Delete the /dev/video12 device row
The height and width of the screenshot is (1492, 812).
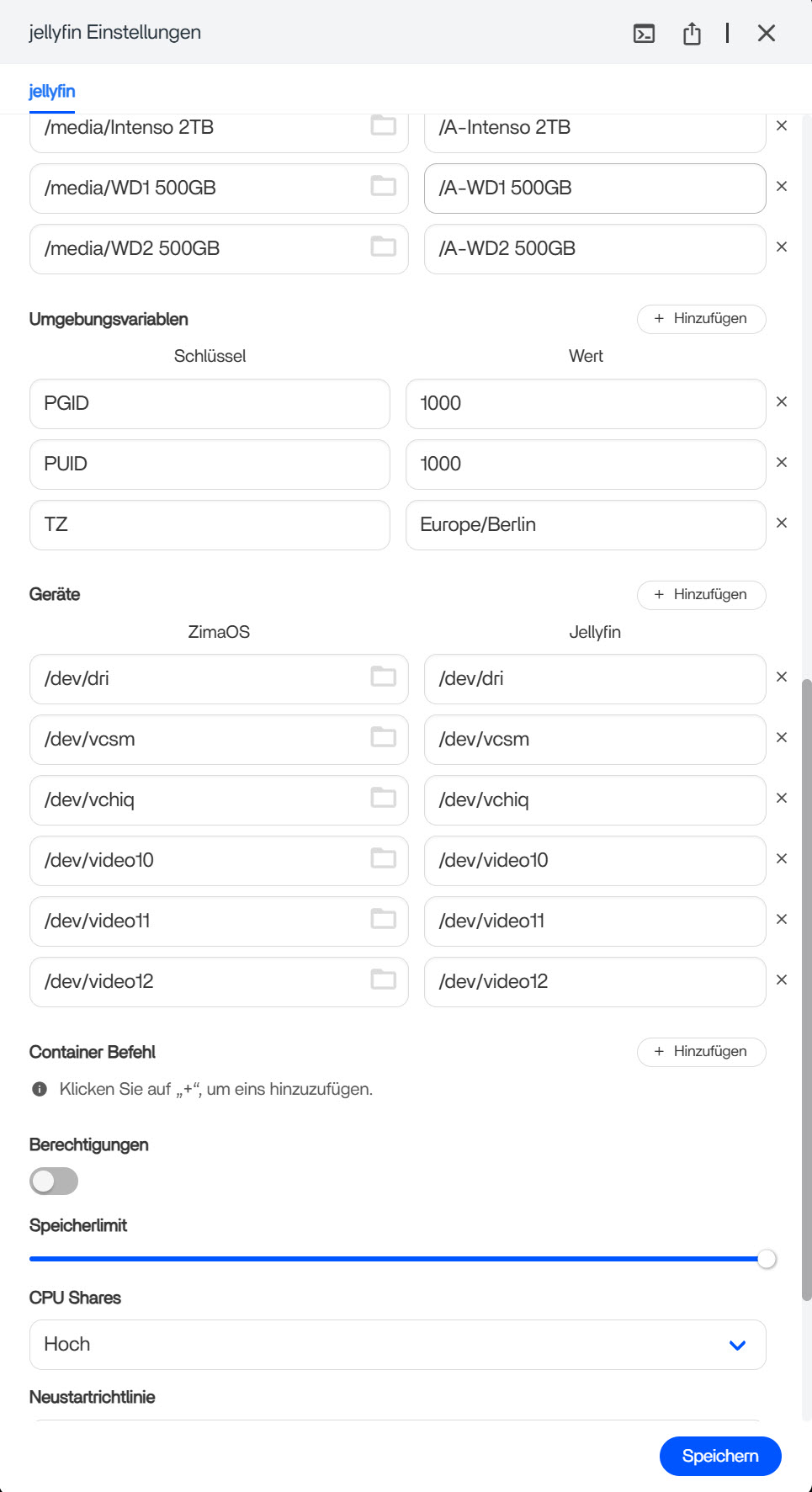782,980
